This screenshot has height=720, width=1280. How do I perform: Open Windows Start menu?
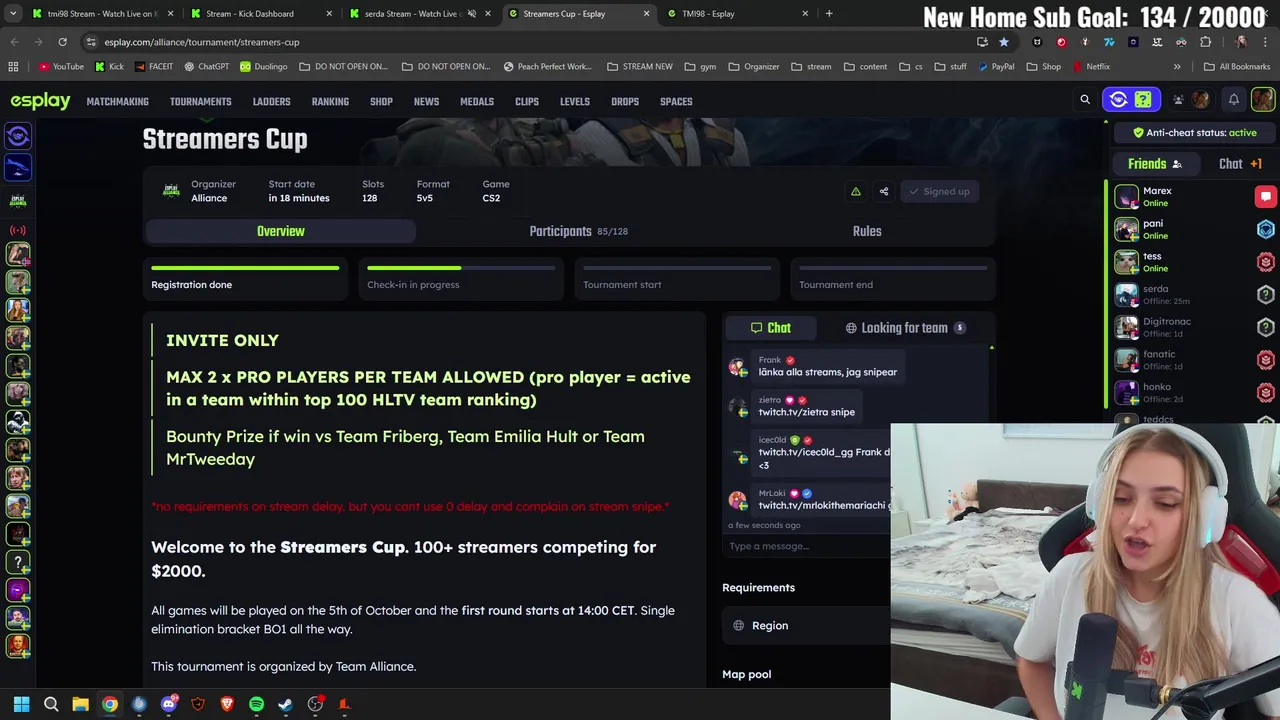pyautogui.click(x=21, y=704)
